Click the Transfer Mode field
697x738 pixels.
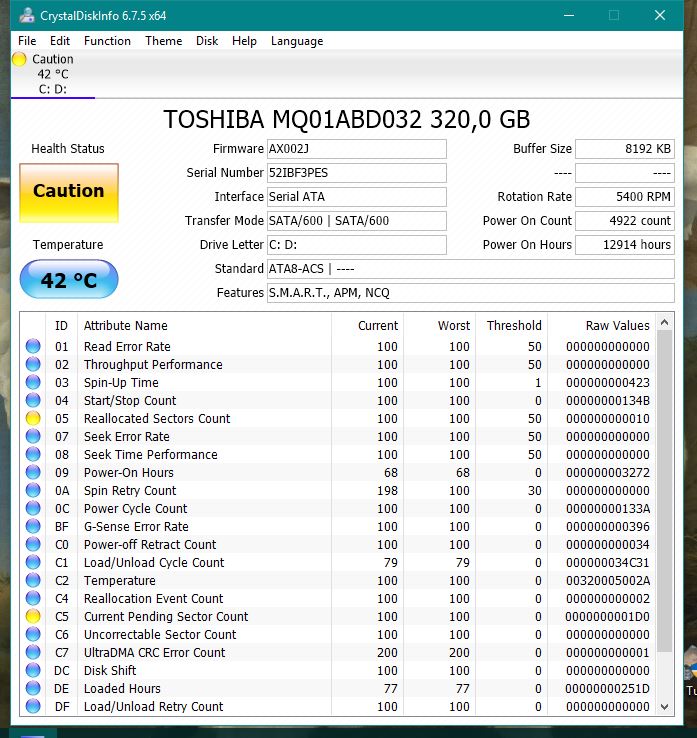point(357,221)
